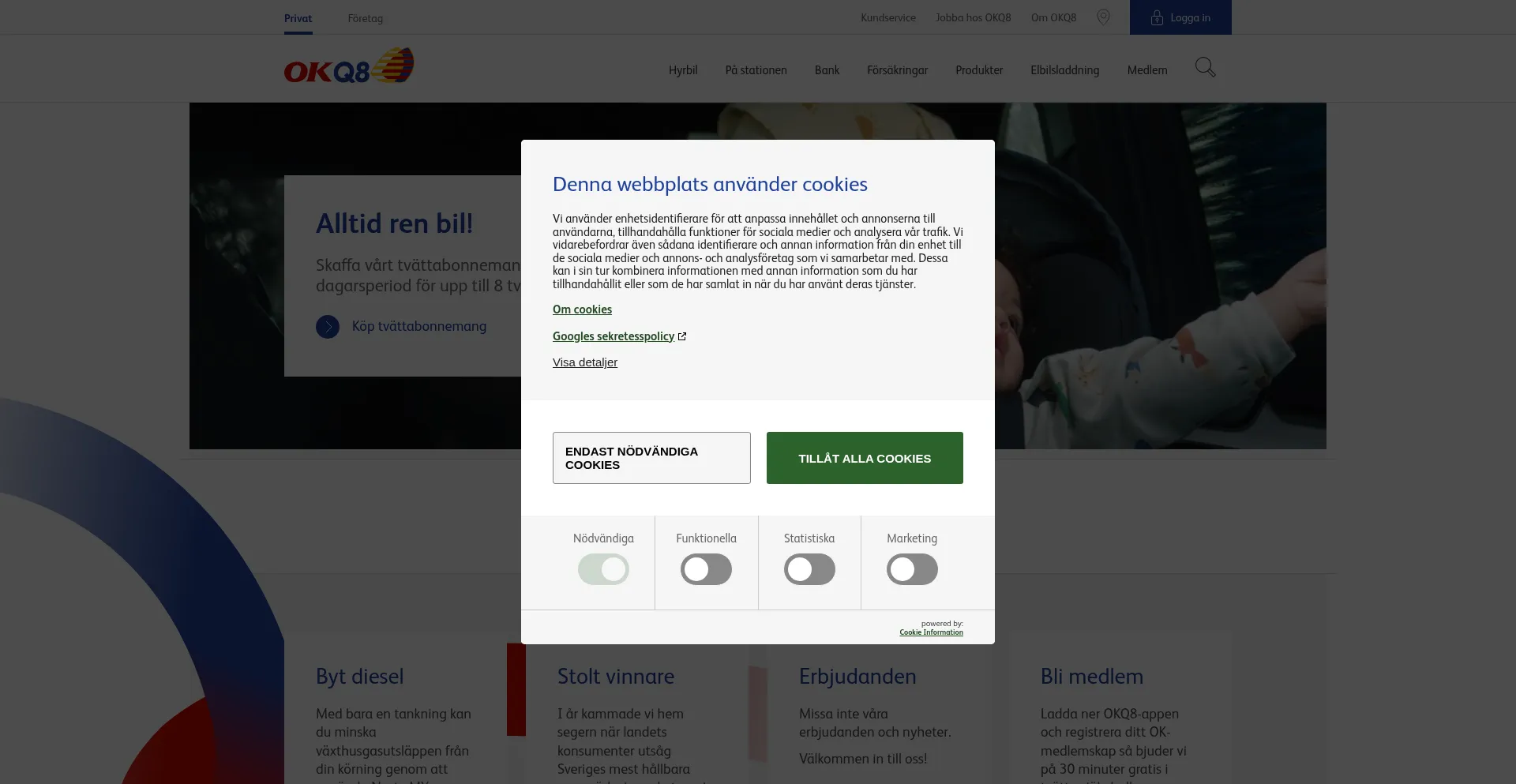Open Kundservice in the top bar
Viewport: 1516px width, 784px height.
pos(888,18)
